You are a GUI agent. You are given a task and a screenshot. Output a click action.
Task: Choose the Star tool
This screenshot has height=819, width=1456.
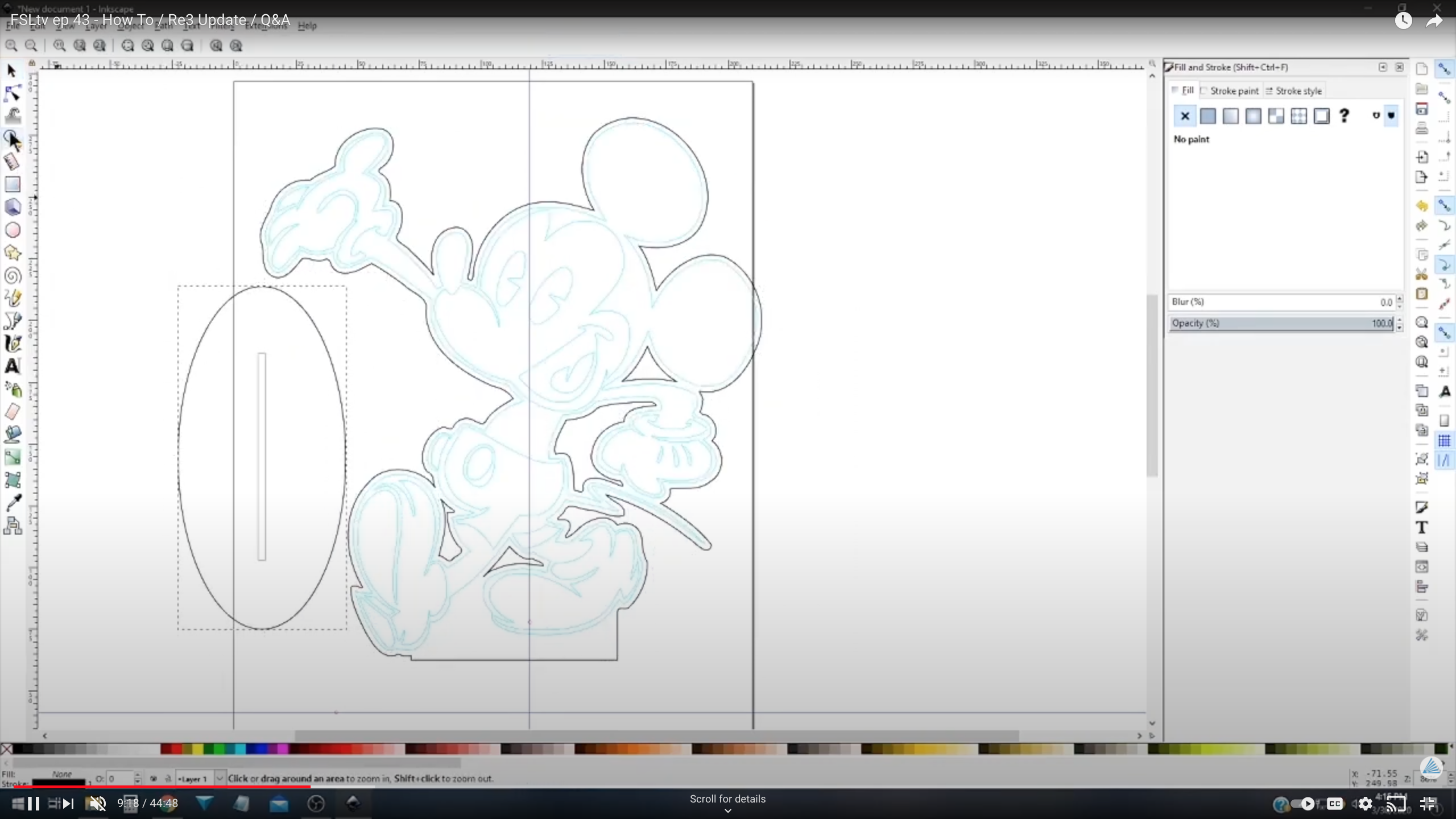13,253
